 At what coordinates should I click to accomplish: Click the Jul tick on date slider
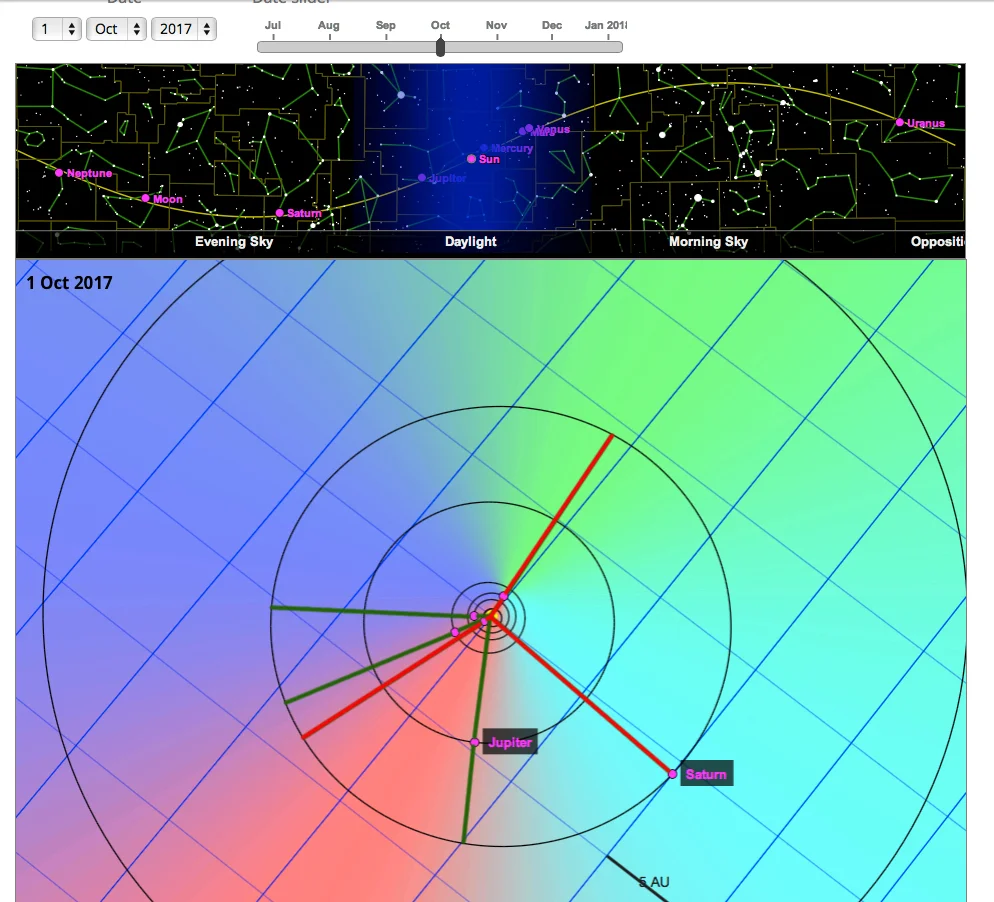(x=273, y=37)
